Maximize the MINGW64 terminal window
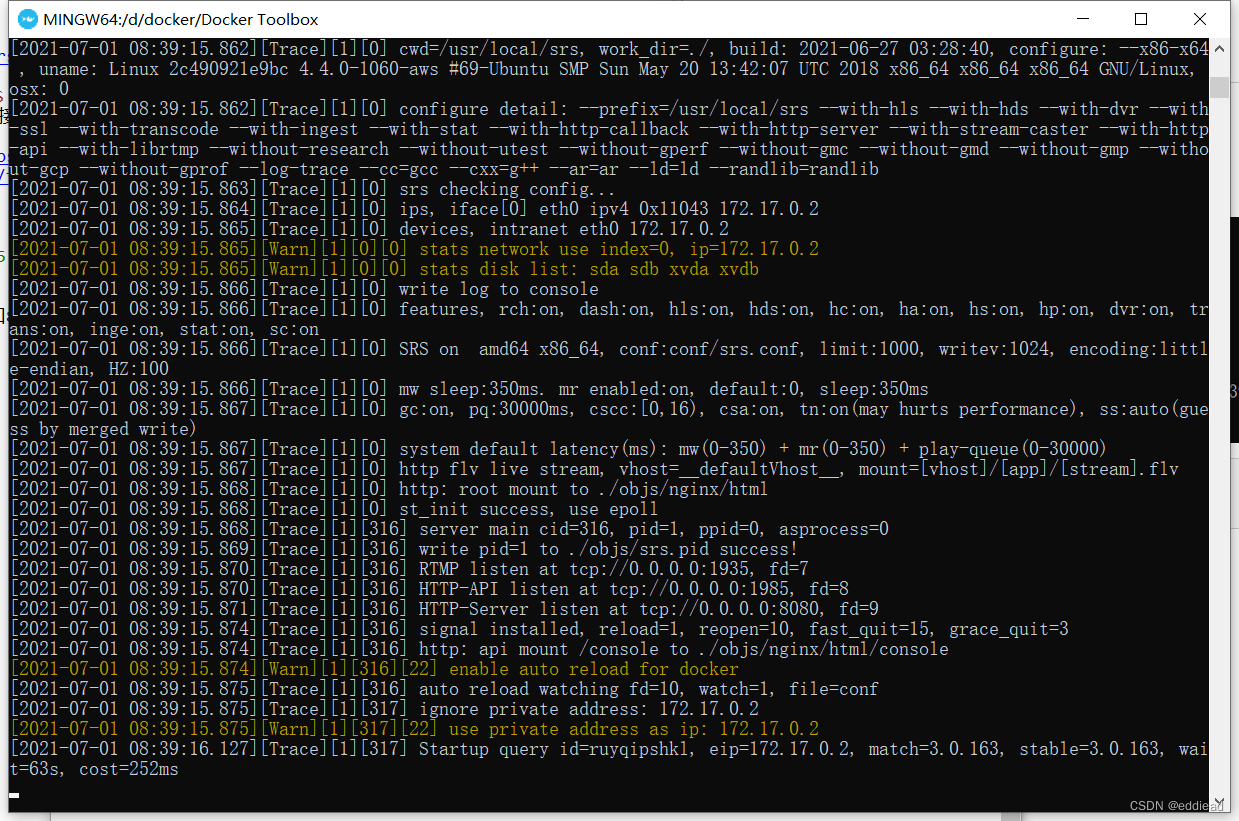 tap(1141, 19)
